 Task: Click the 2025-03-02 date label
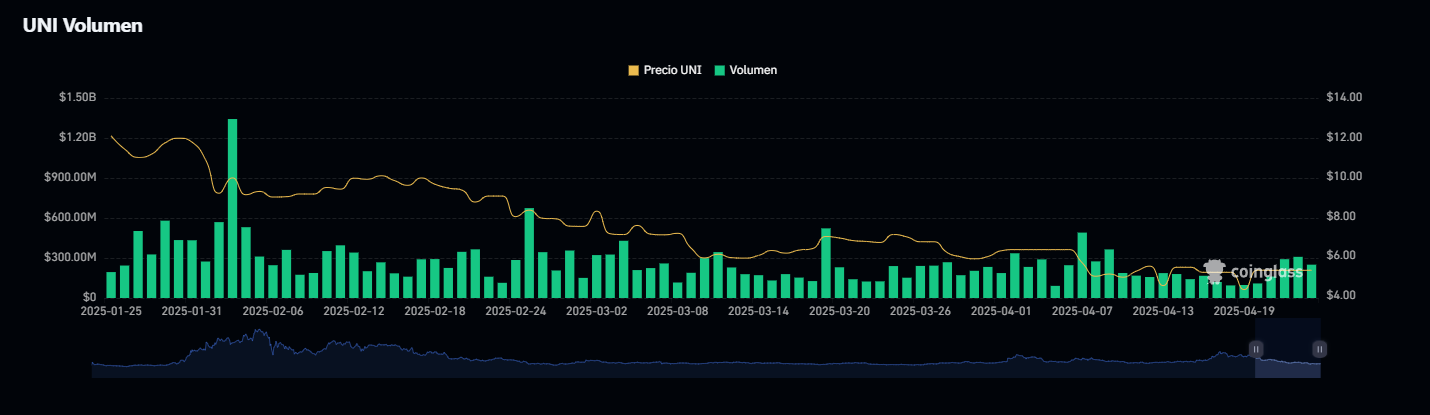pos(597,311)
